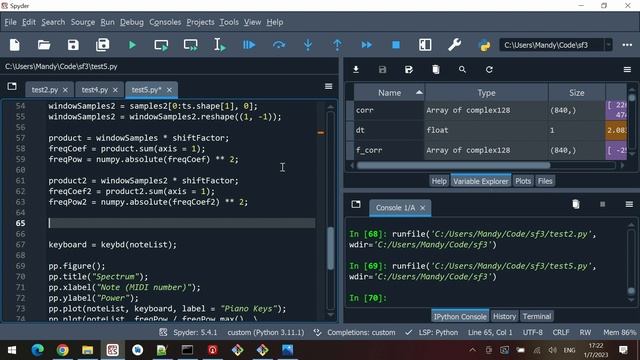The image size is (640, 360).
Task: Open the Consoles menu
Action: [x=165, y=22]
